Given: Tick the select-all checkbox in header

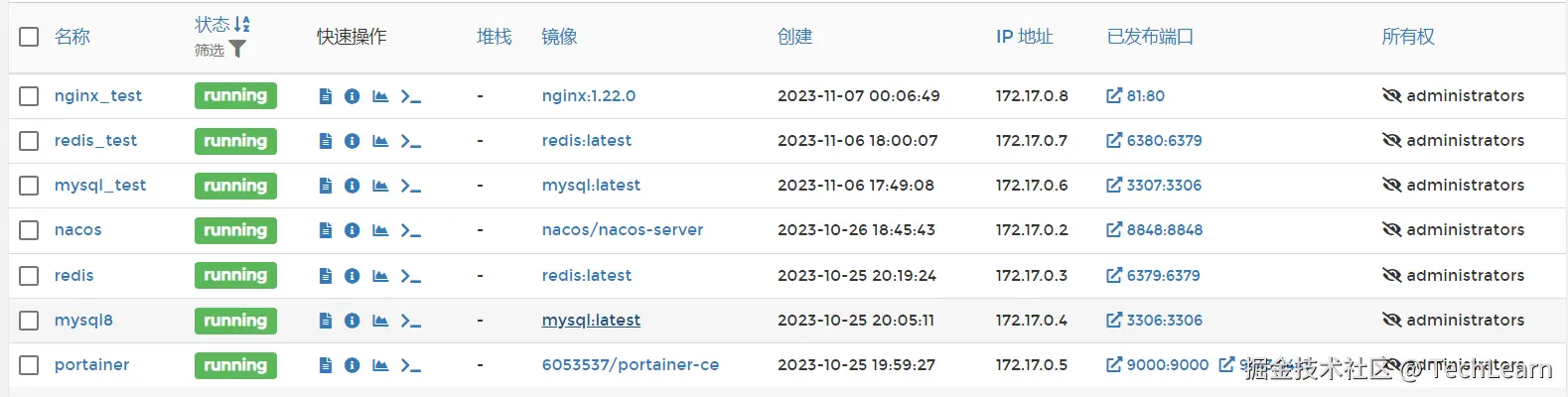Looking at the screenshot, I should click(29, 37).
